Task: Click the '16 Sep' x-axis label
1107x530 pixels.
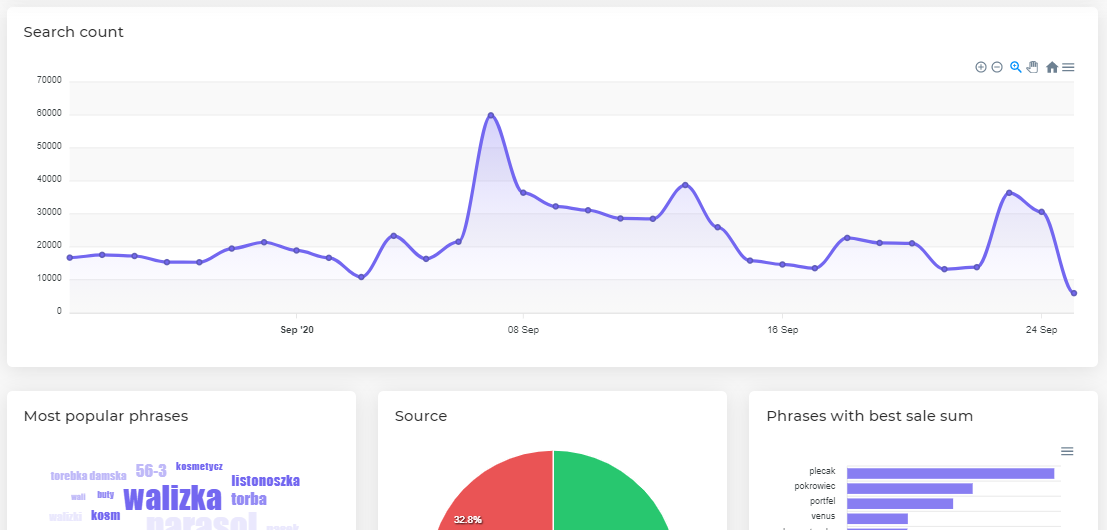Action: pos(783,330)
